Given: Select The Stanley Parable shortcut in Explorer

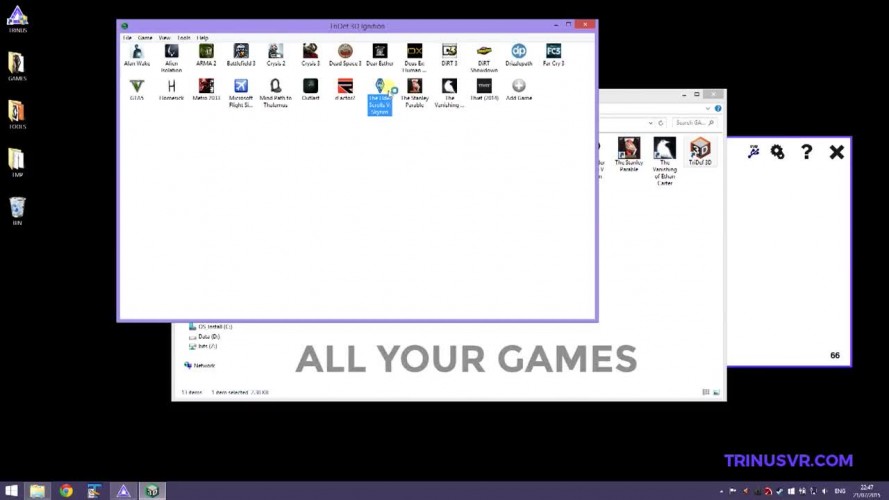Looking at the screenshot, I should tap(629, 154).
